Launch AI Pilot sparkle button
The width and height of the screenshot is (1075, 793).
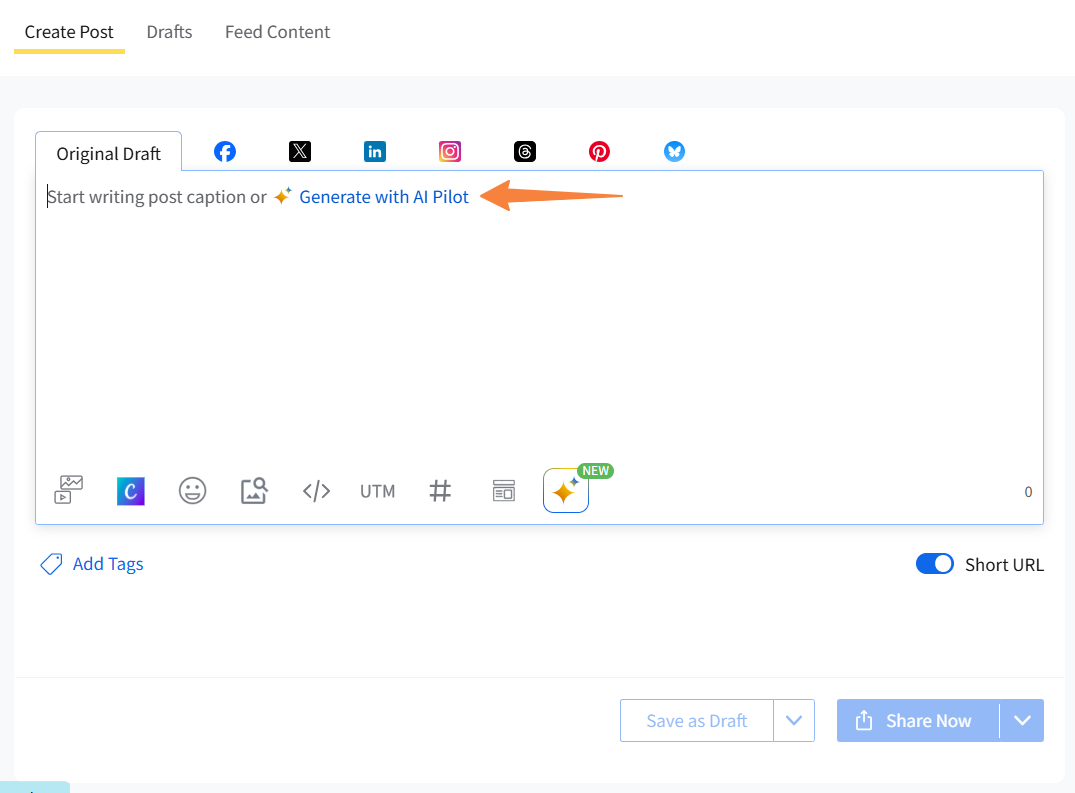coord(565,491)
